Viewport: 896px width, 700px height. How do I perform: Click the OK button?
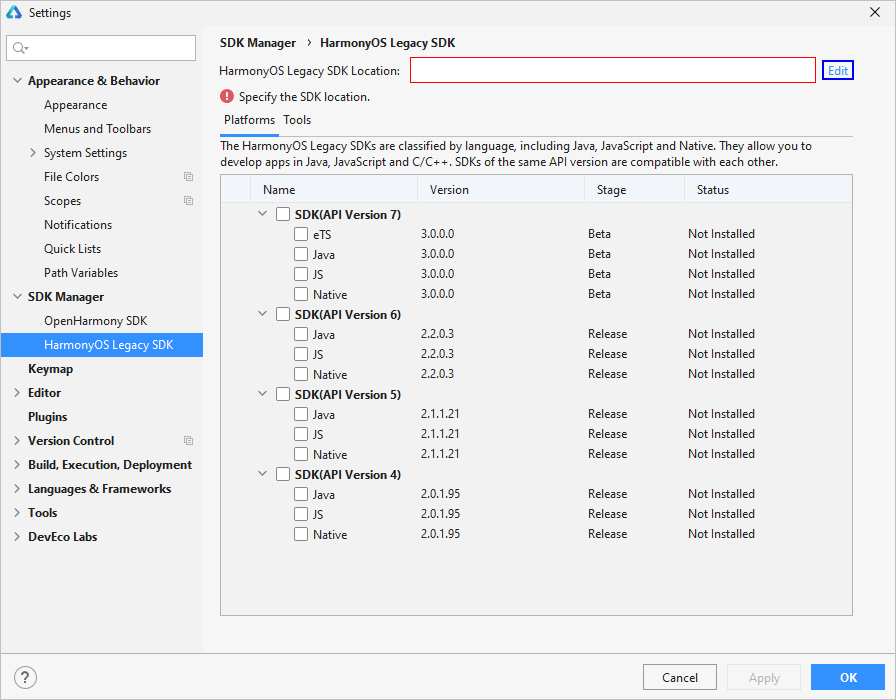(848, 677)
